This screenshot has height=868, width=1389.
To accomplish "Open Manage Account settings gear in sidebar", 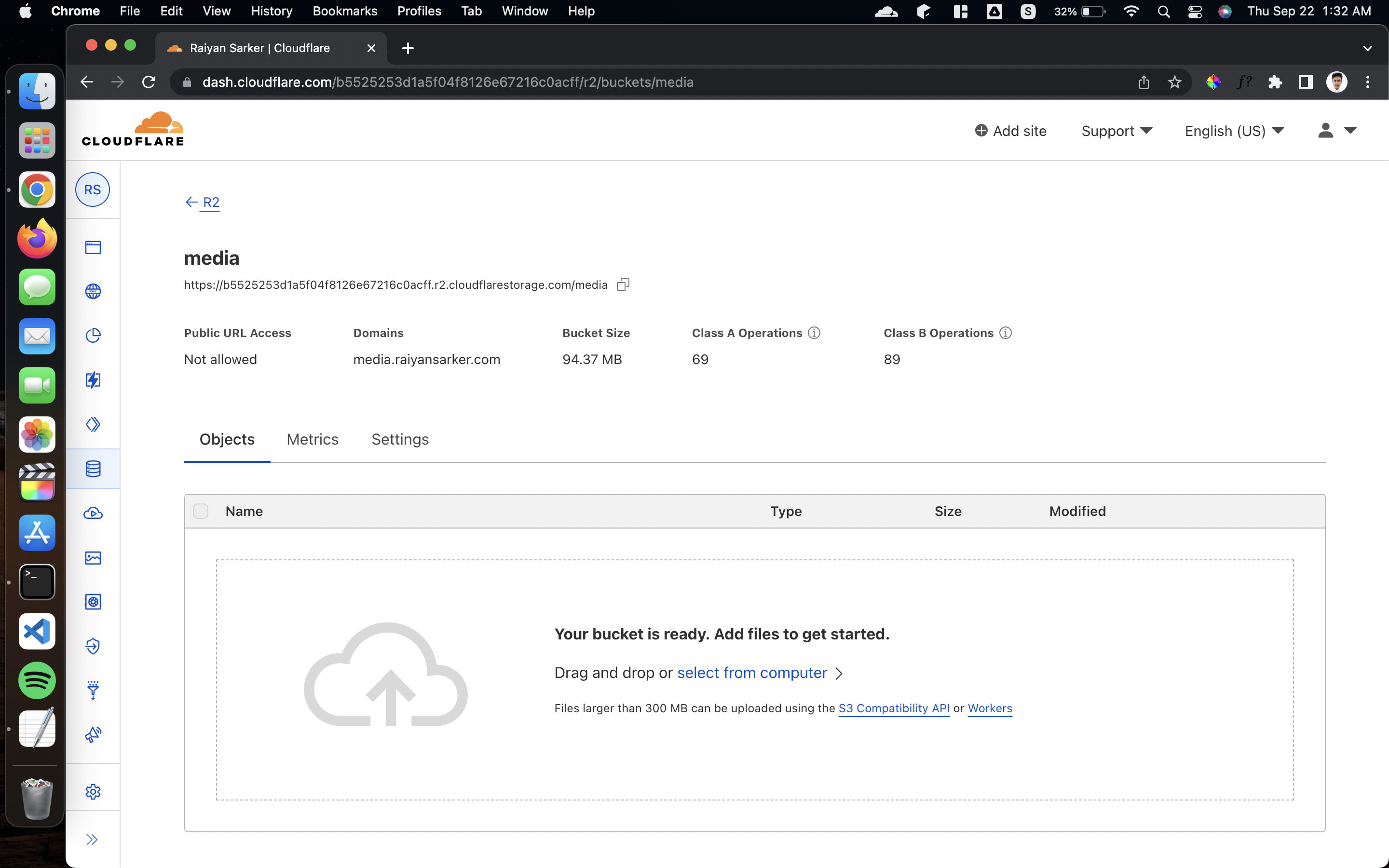I will click(93, 791).
